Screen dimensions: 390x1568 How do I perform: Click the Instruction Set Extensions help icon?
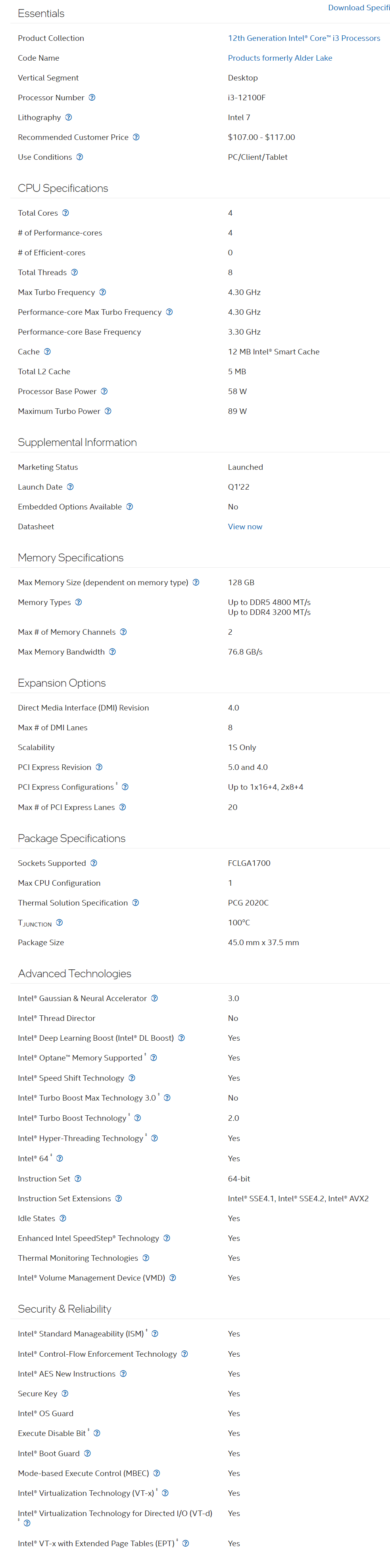119,1198
